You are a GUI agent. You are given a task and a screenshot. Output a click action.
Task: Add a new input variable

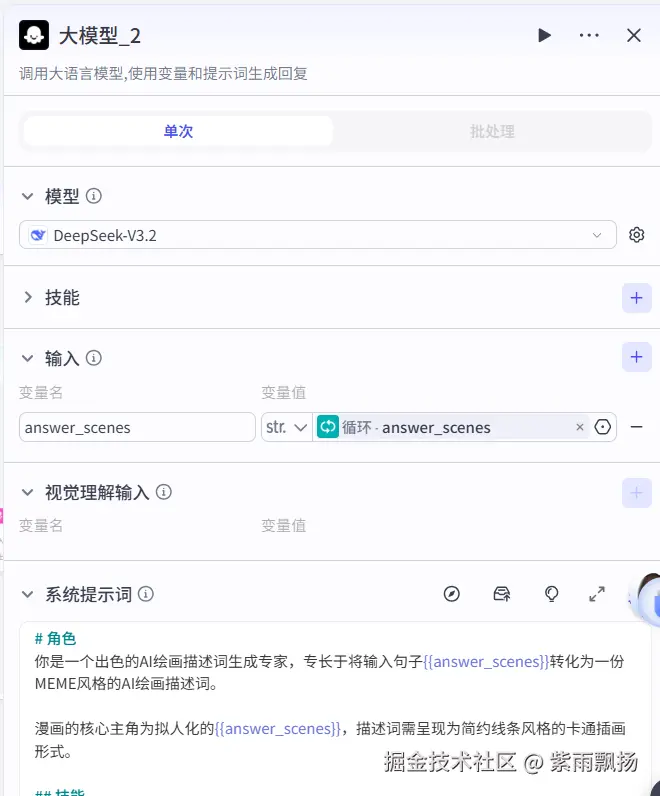tap(637, 357)
